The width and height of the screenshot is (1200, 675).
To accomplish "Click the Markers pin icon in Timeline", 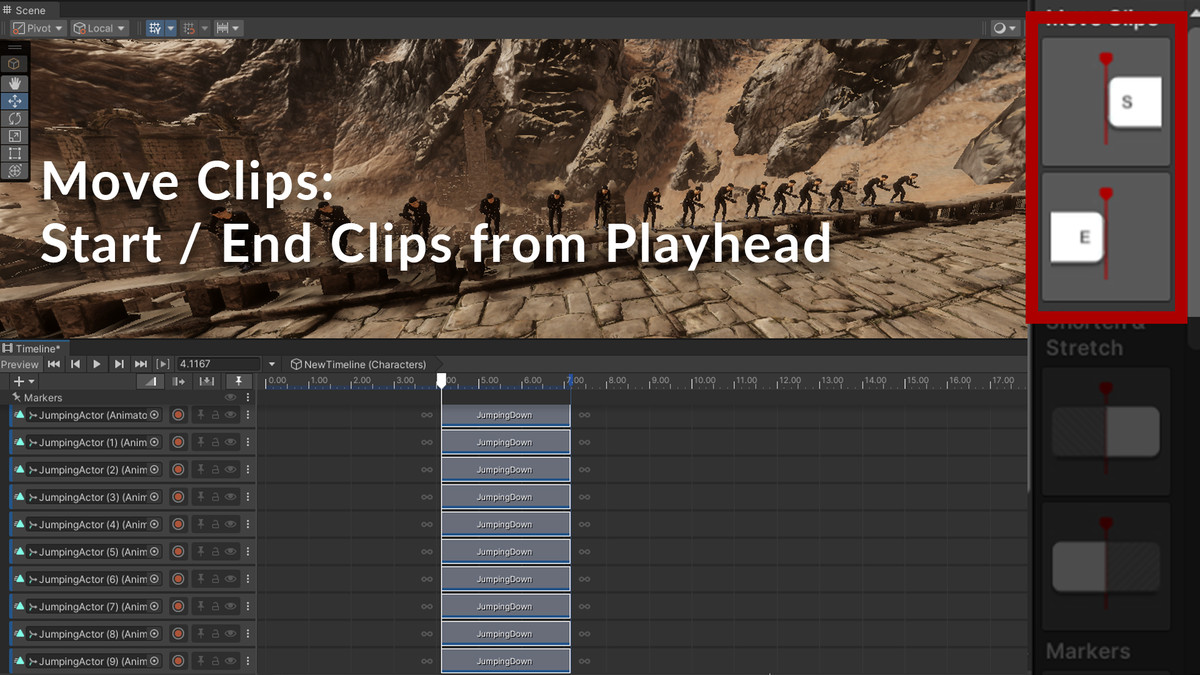I will 239,381.
